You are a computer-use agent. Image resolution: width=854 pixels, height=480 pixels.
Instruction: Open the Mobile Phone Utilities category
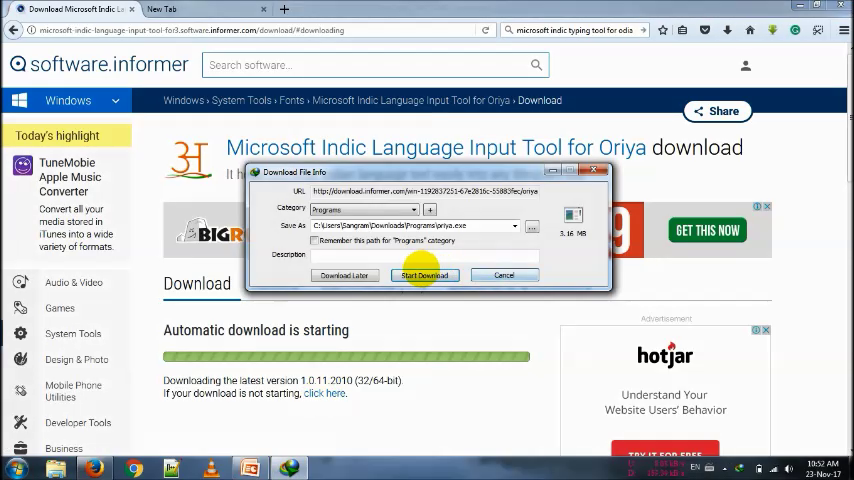coord(74,391)
